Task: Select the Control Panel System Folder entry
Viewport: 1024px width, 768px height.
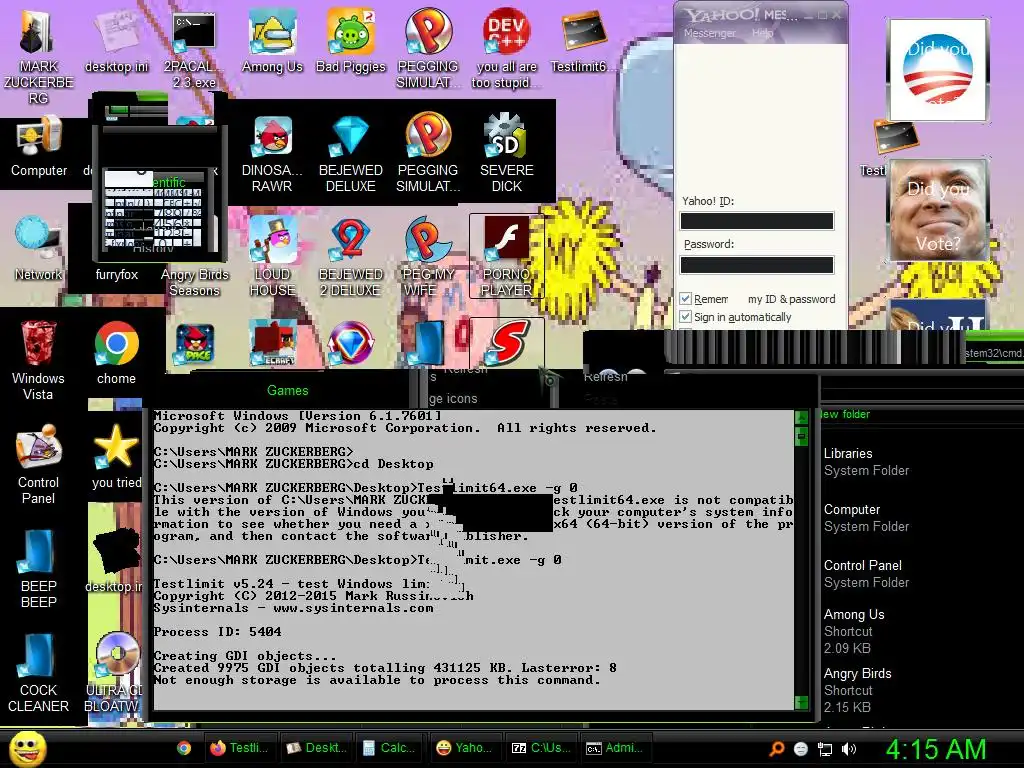Action: click(x=866, y=573)
